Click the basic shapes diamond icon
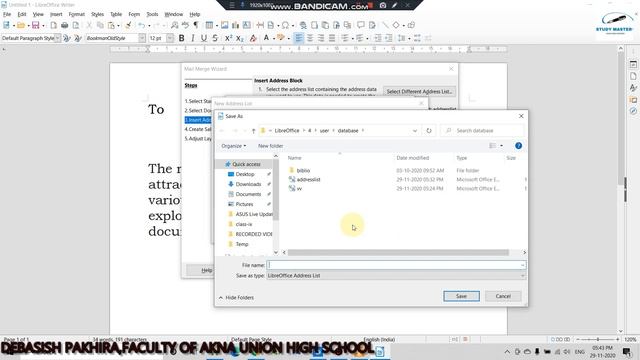Image resolution: width=640 pixels, height=360 pixels. [396, 25]
